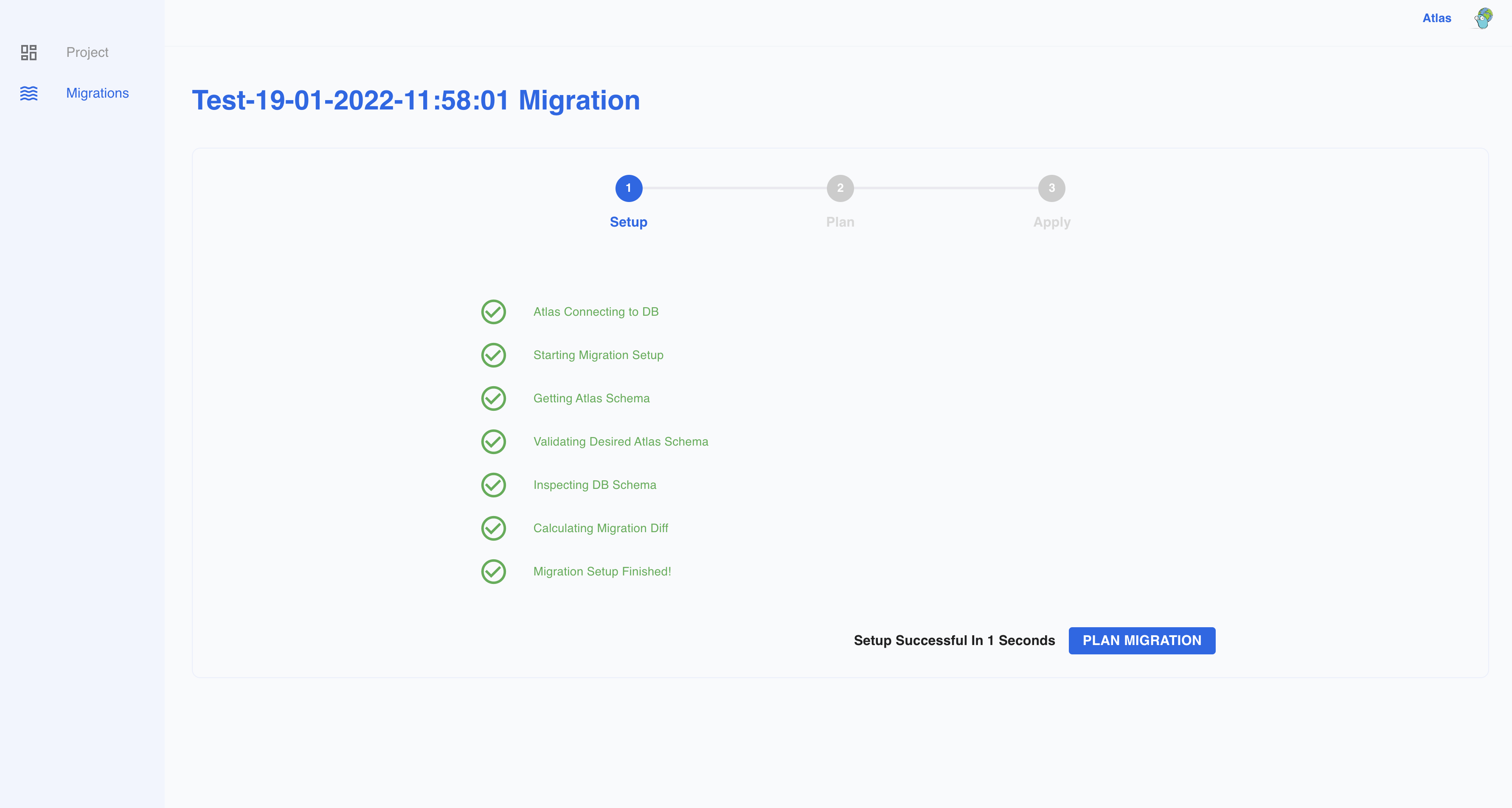Click checkmark beside Calculating Migration Diff
The width and height of the screenshot is (1512, 808).
click(494, 528)
